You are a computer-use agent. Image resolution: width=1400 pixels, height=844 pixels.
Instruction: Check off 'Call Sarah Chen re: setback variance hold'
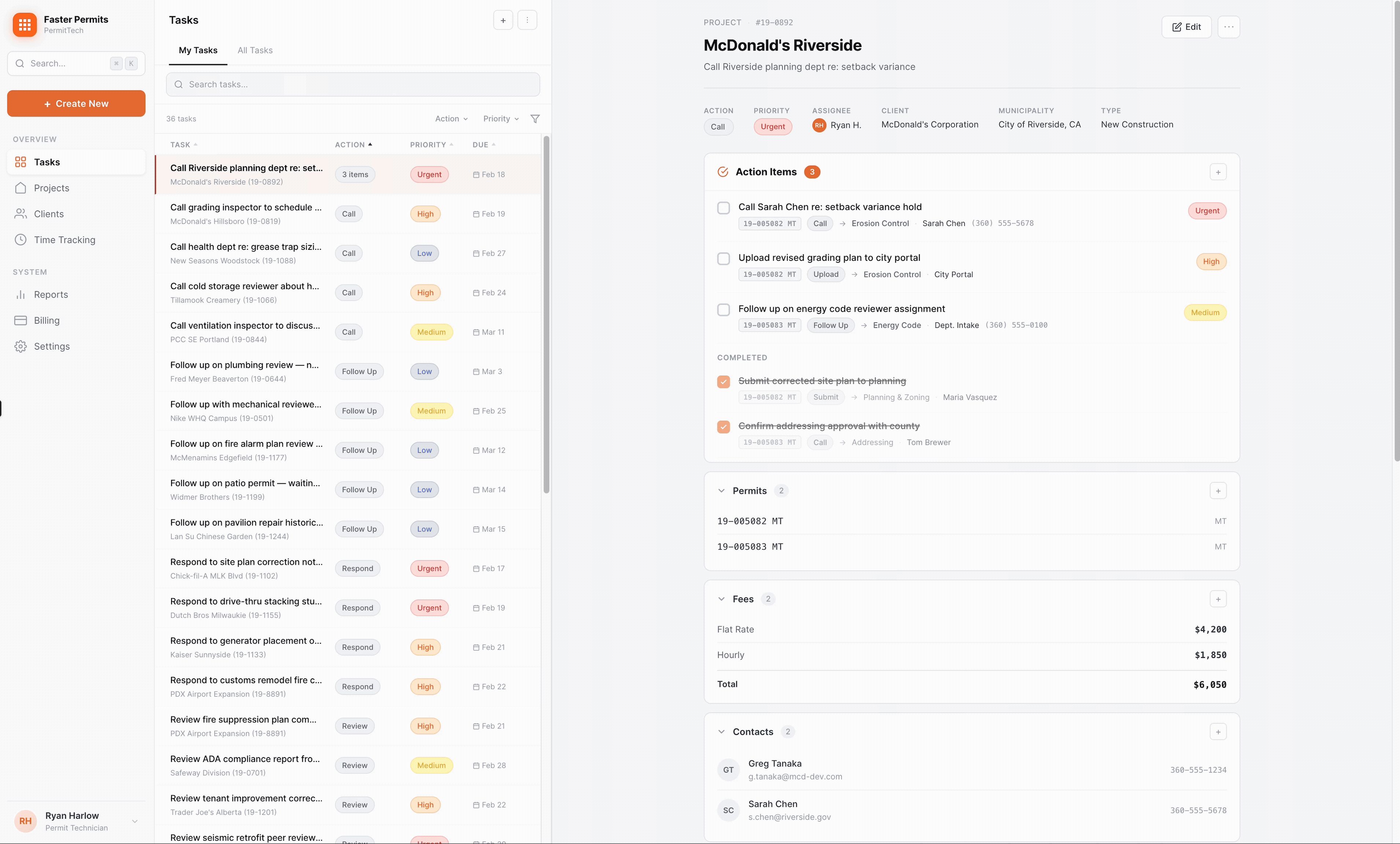[723, 207]
